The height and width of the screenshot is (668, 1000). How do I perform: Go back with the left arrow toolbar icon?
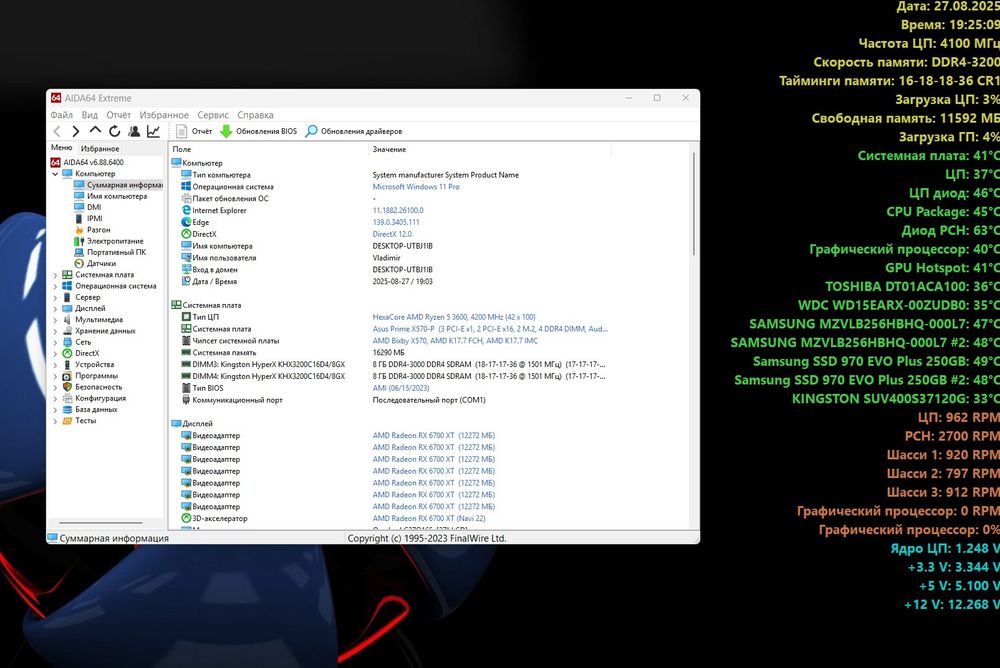pos(57,131)
